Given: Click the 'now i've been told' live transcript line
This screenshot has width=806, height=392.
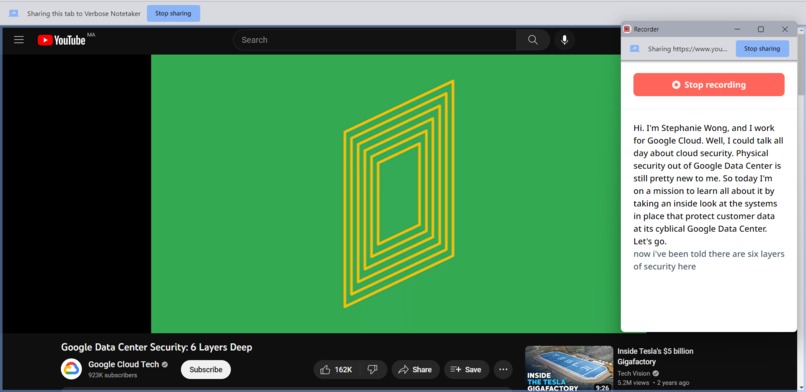Looking at the screenshot, I should 709,260.
